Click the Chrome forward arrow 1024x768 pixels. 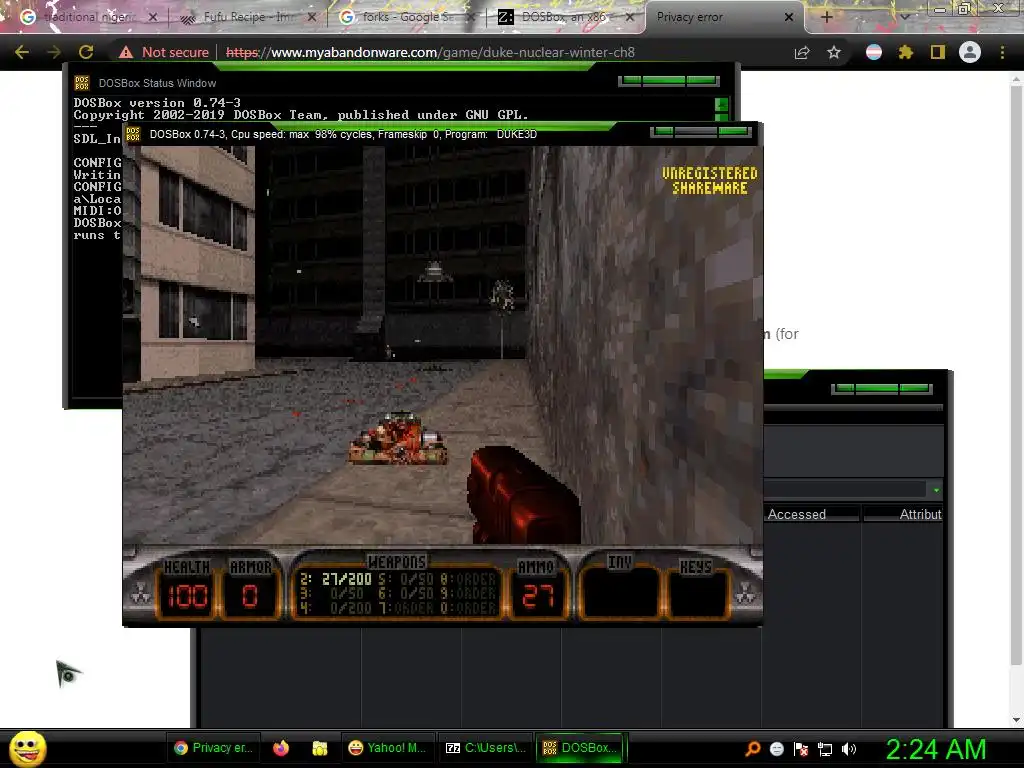[54, 52]
